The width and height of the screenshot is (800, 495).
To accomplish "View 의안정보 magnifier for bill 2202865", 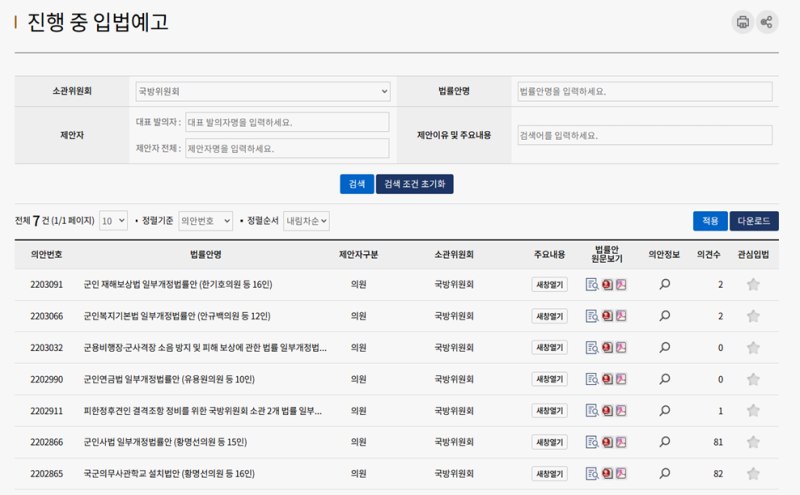I will click(665, 474).
